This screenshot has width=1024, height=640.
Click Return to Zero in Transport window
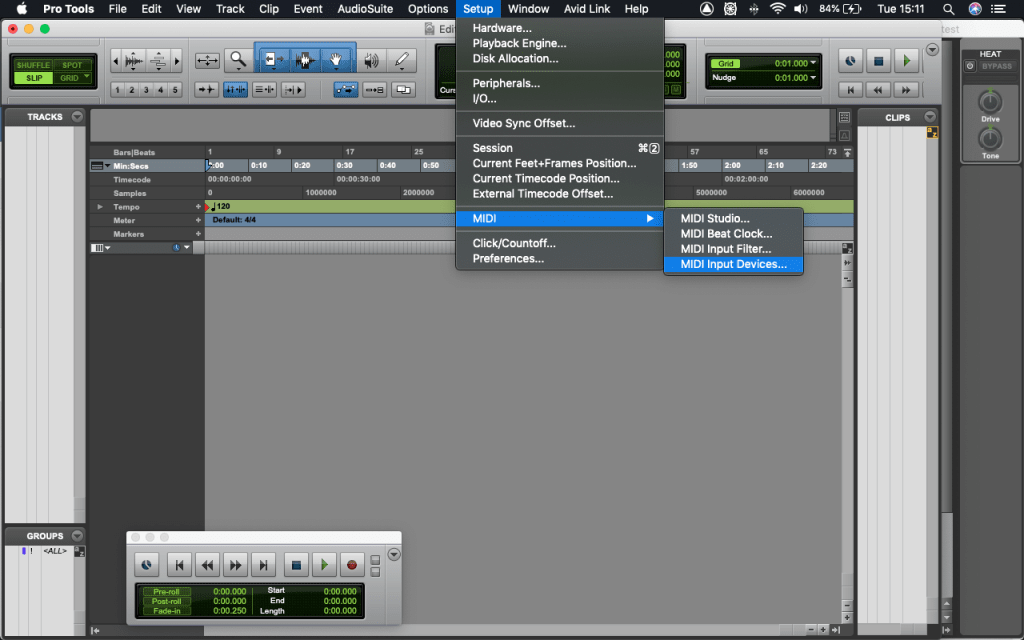pyautogui.click(x=179, y=565)
